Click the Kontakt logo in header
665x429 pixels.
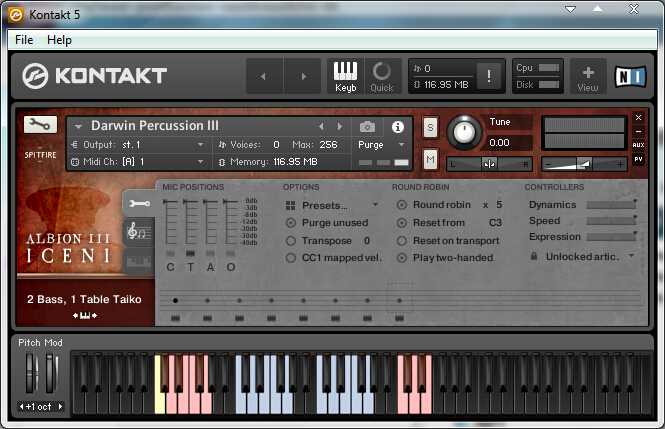coord(94,76)
